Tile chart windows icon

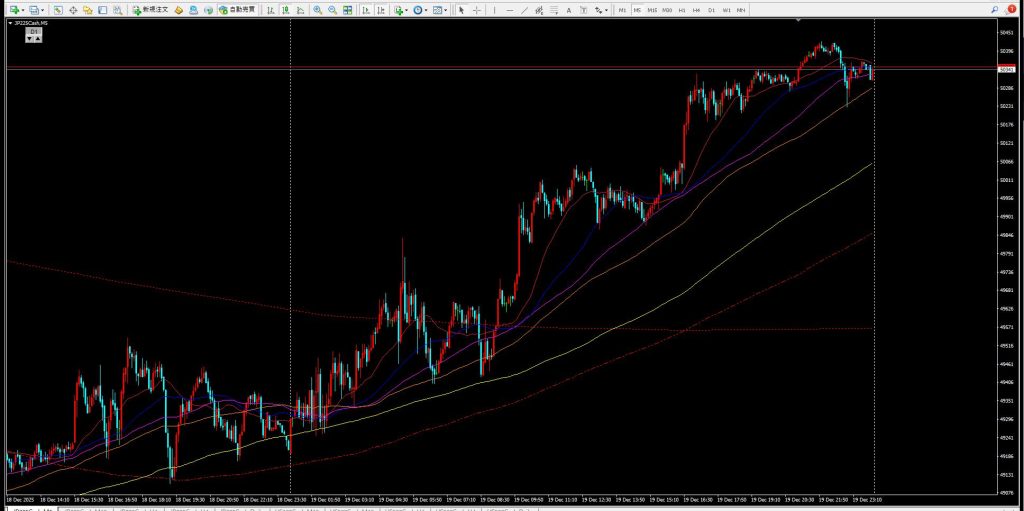347,10
